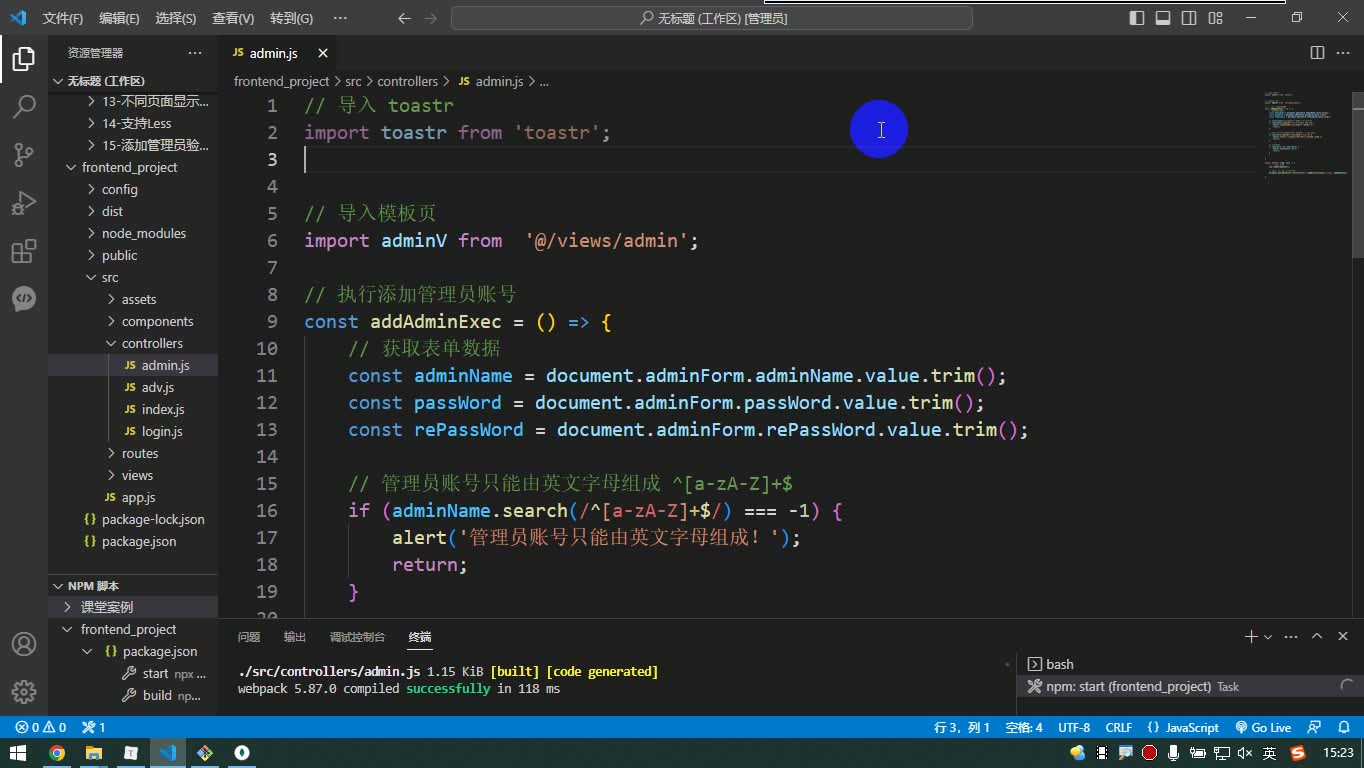Toggle the primary side bar layout button
1364x768 pixels.
[1137, 18]
